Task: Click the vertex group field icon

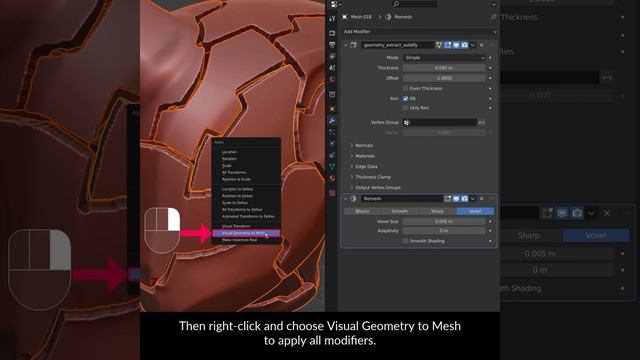Action: (x=407, y=122)
